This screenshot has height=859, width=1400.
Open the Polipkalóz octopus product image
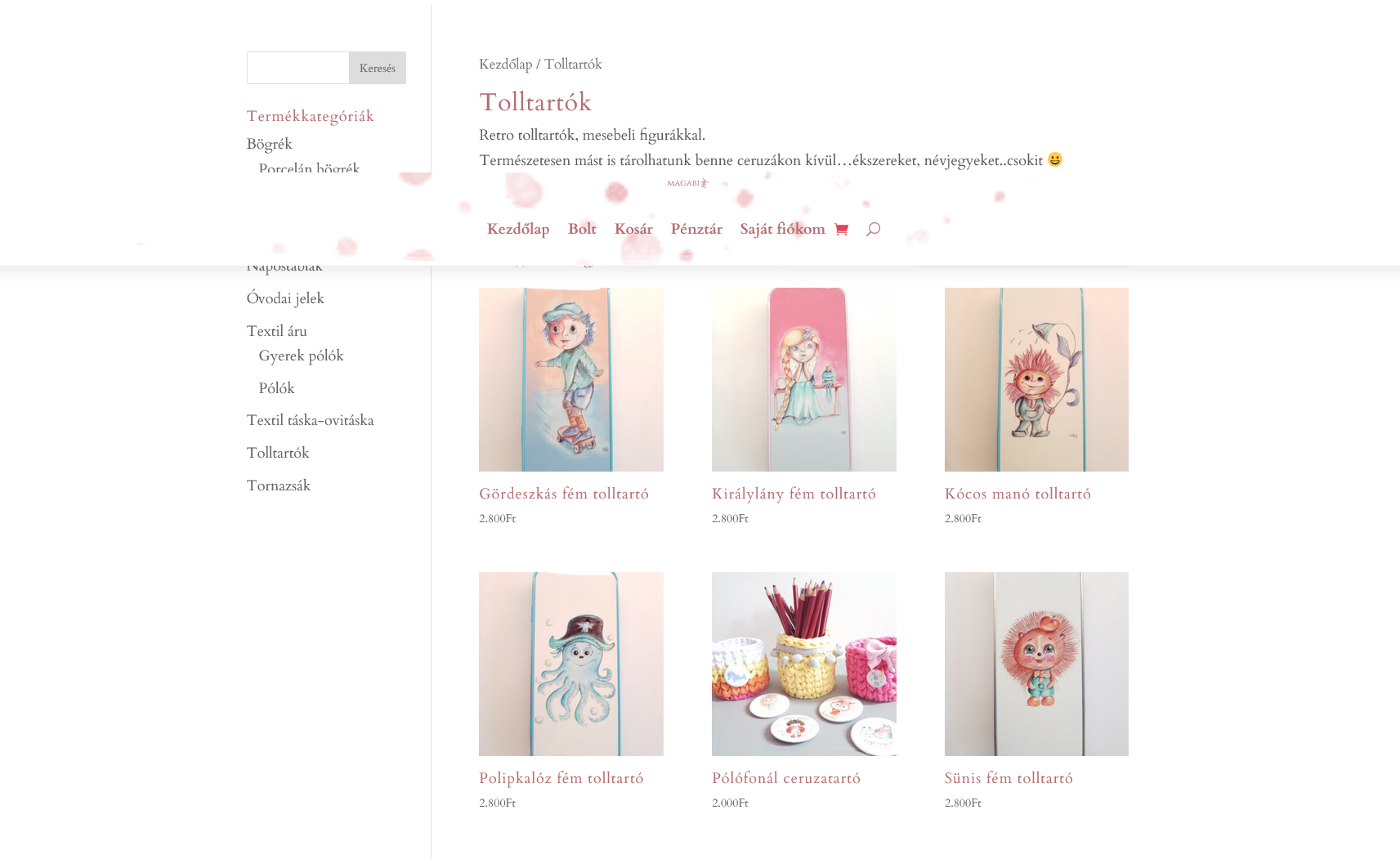(571, 664)
